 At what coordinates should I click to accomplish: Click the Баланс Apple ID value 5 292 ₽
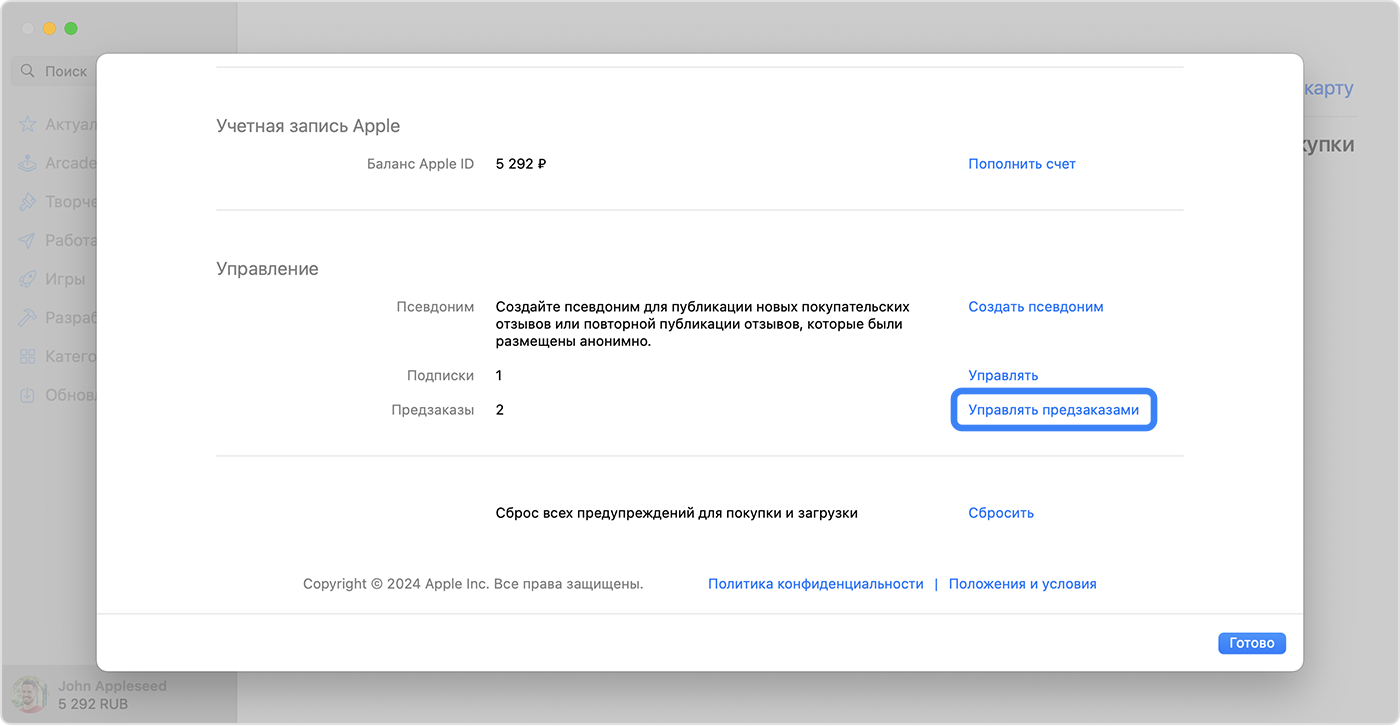tap(521, 164)
